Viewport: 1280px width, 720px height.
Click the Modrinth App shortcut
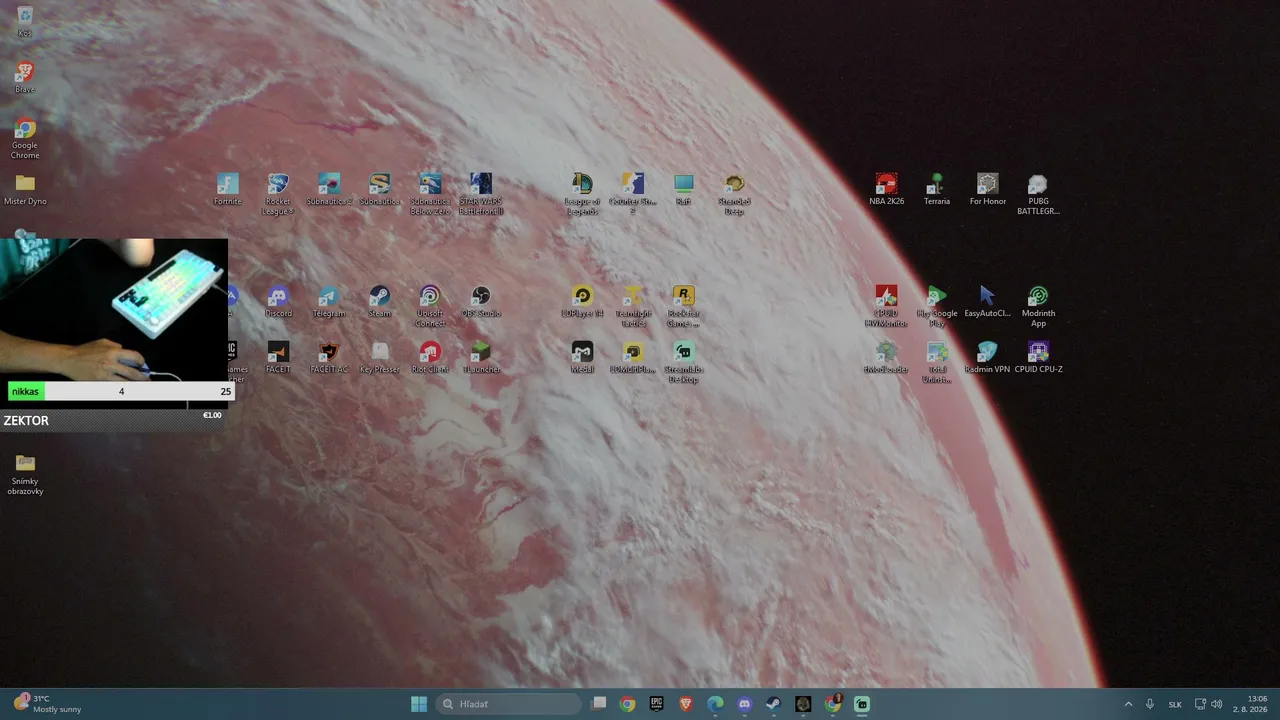[x=1038, y=306]
